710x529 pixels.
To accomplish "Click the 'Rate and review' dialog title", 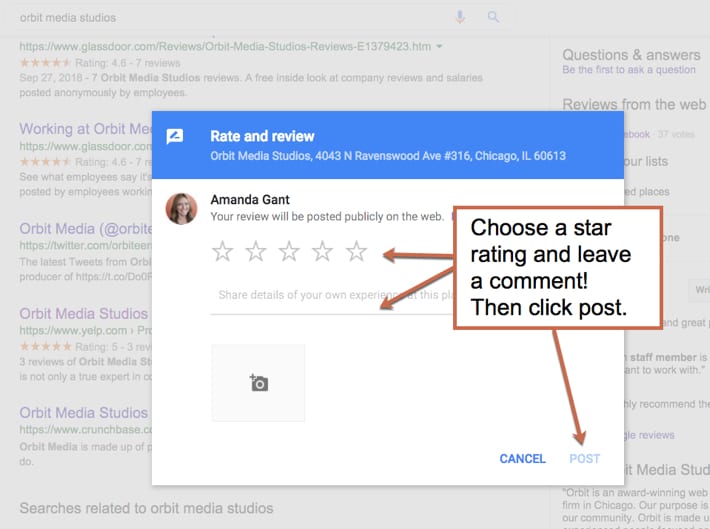I will pos(262,136).
